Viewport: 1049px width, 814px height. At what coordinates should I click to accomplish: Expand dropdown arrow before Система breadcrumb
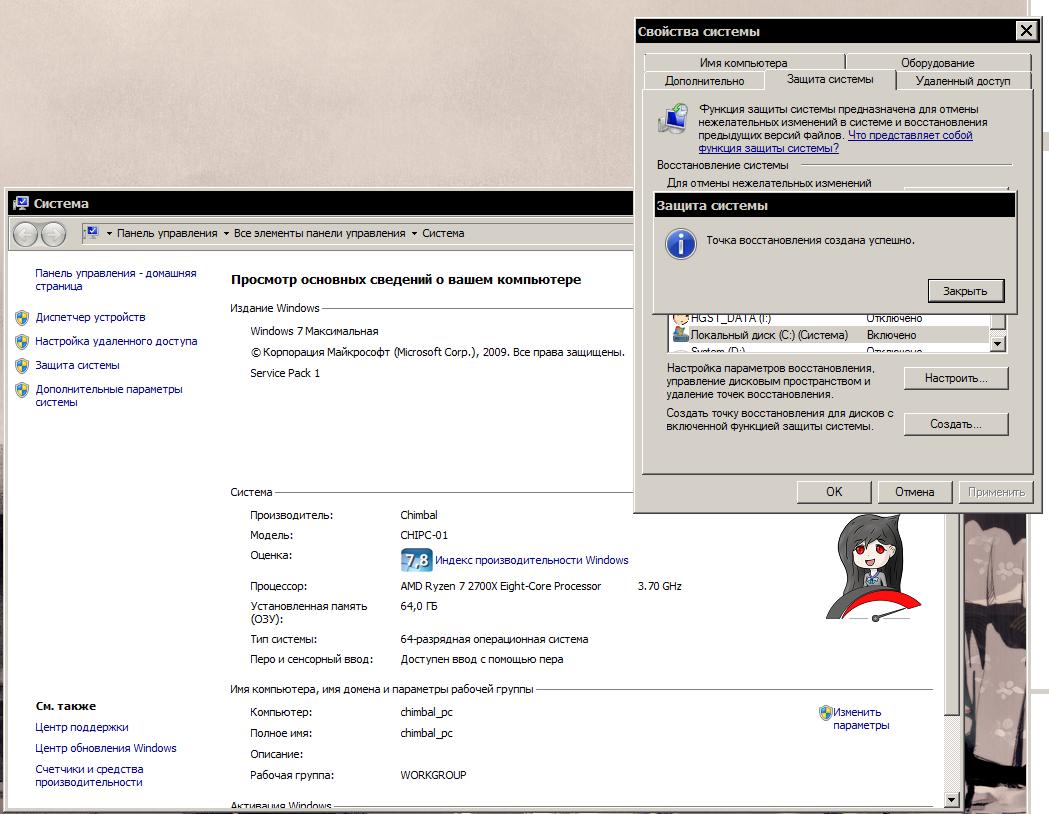[x=414, y=233]
